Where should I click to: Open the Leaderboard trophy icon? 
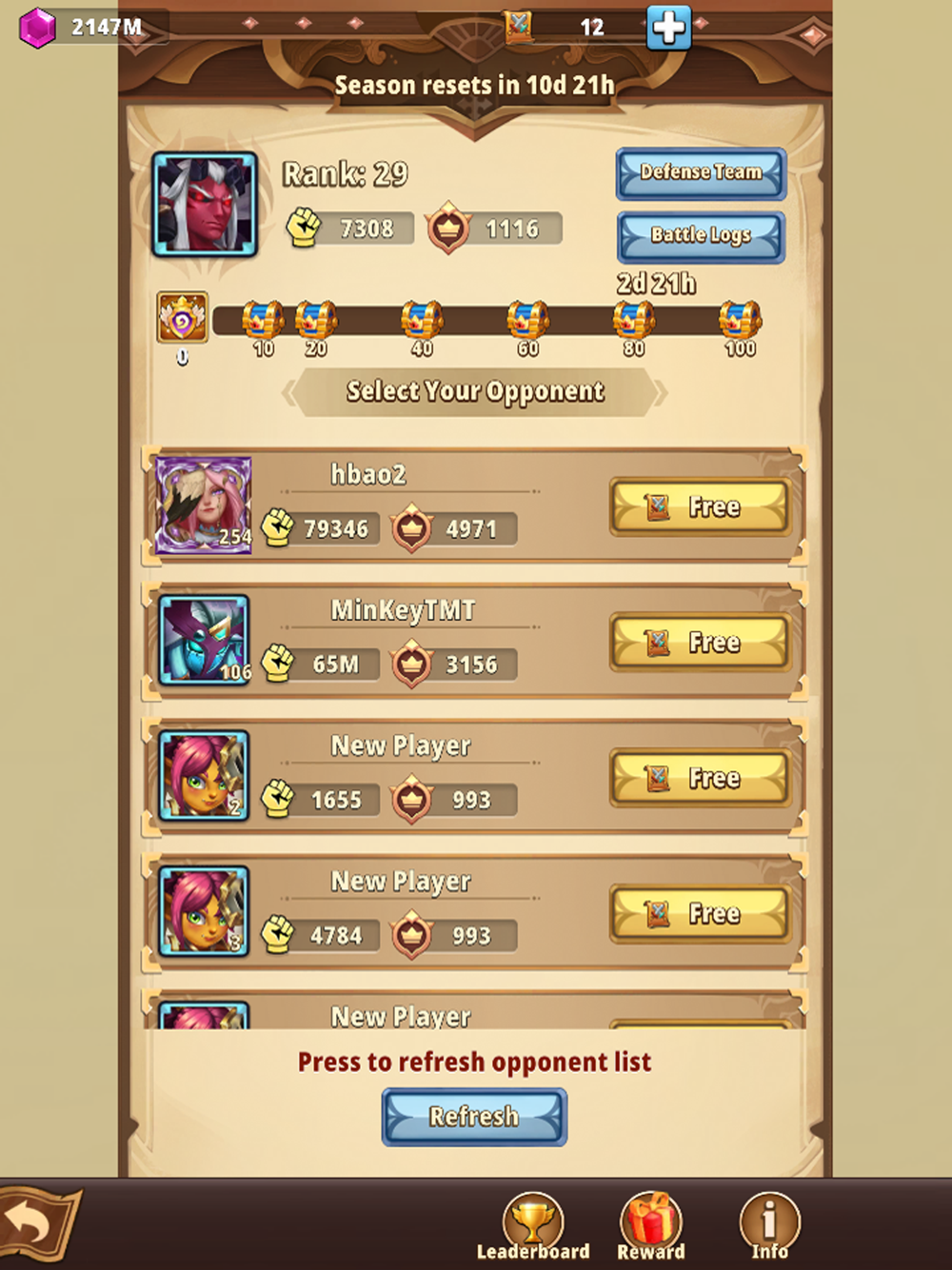tap(533, 1220)
